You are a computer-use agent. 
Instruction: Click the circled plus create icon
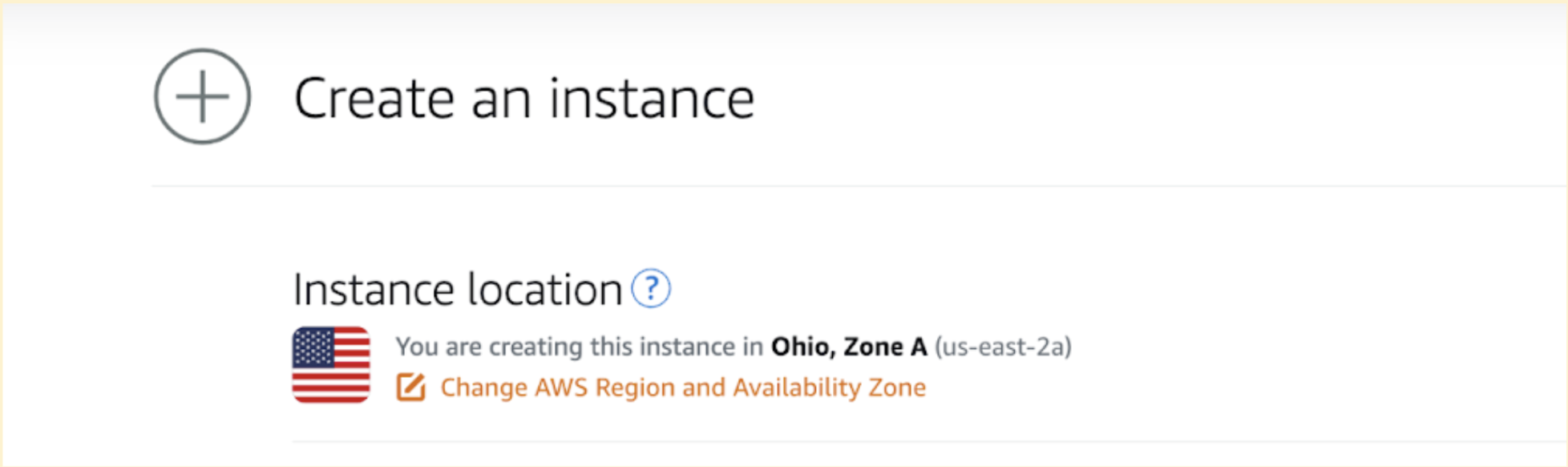tap(202, 96)
